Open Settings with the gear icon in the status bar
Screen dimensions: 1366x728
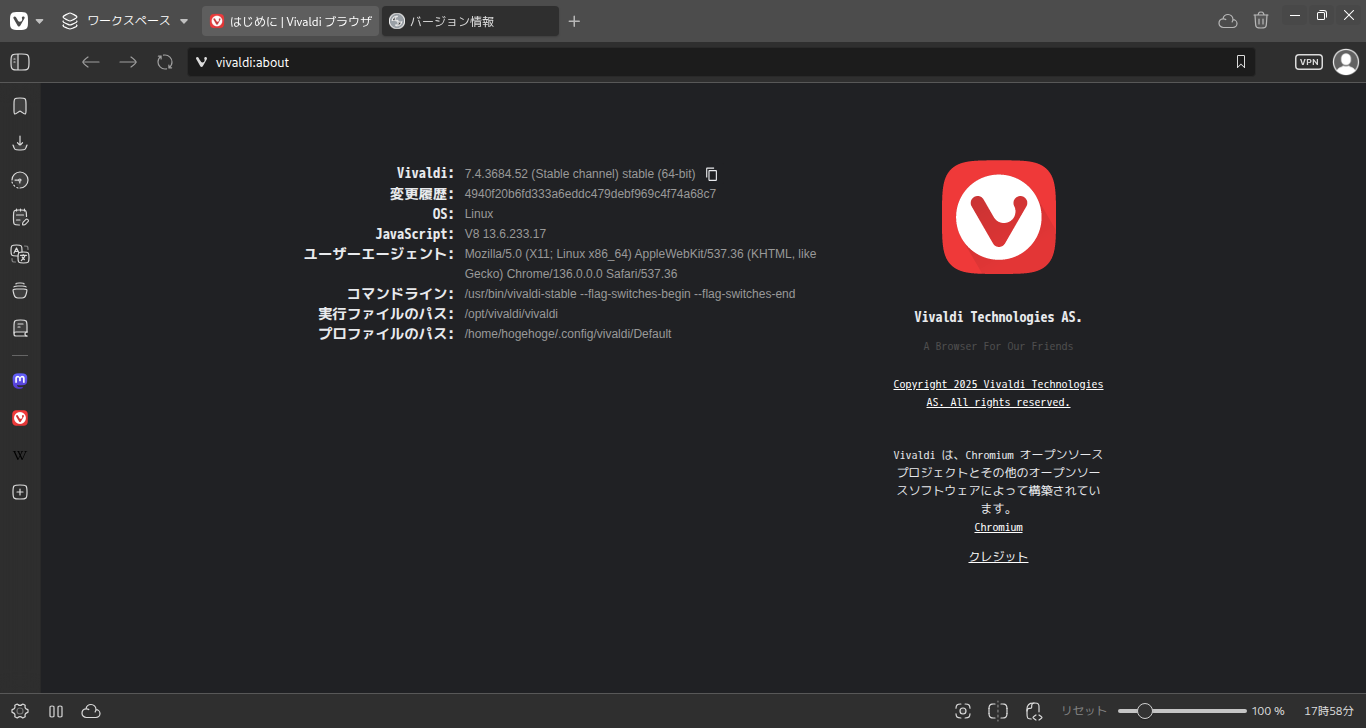(x=20, y=711)
